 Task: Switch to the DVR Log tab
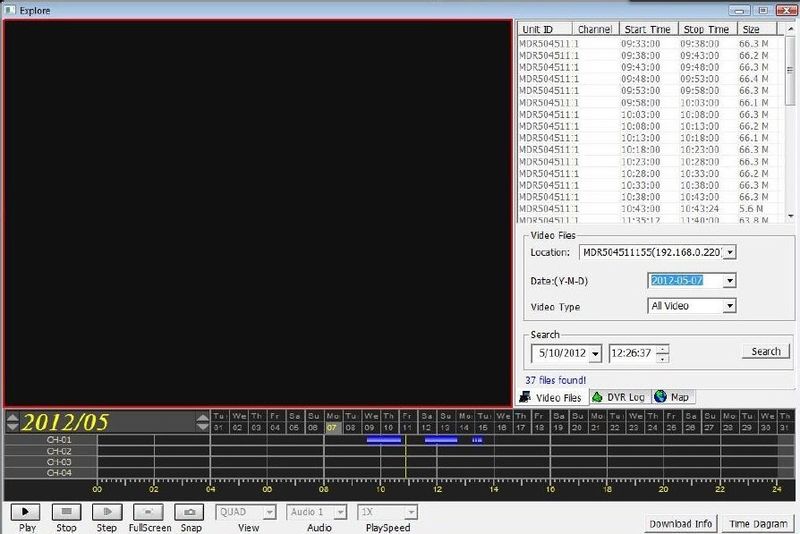pos(620,397)
